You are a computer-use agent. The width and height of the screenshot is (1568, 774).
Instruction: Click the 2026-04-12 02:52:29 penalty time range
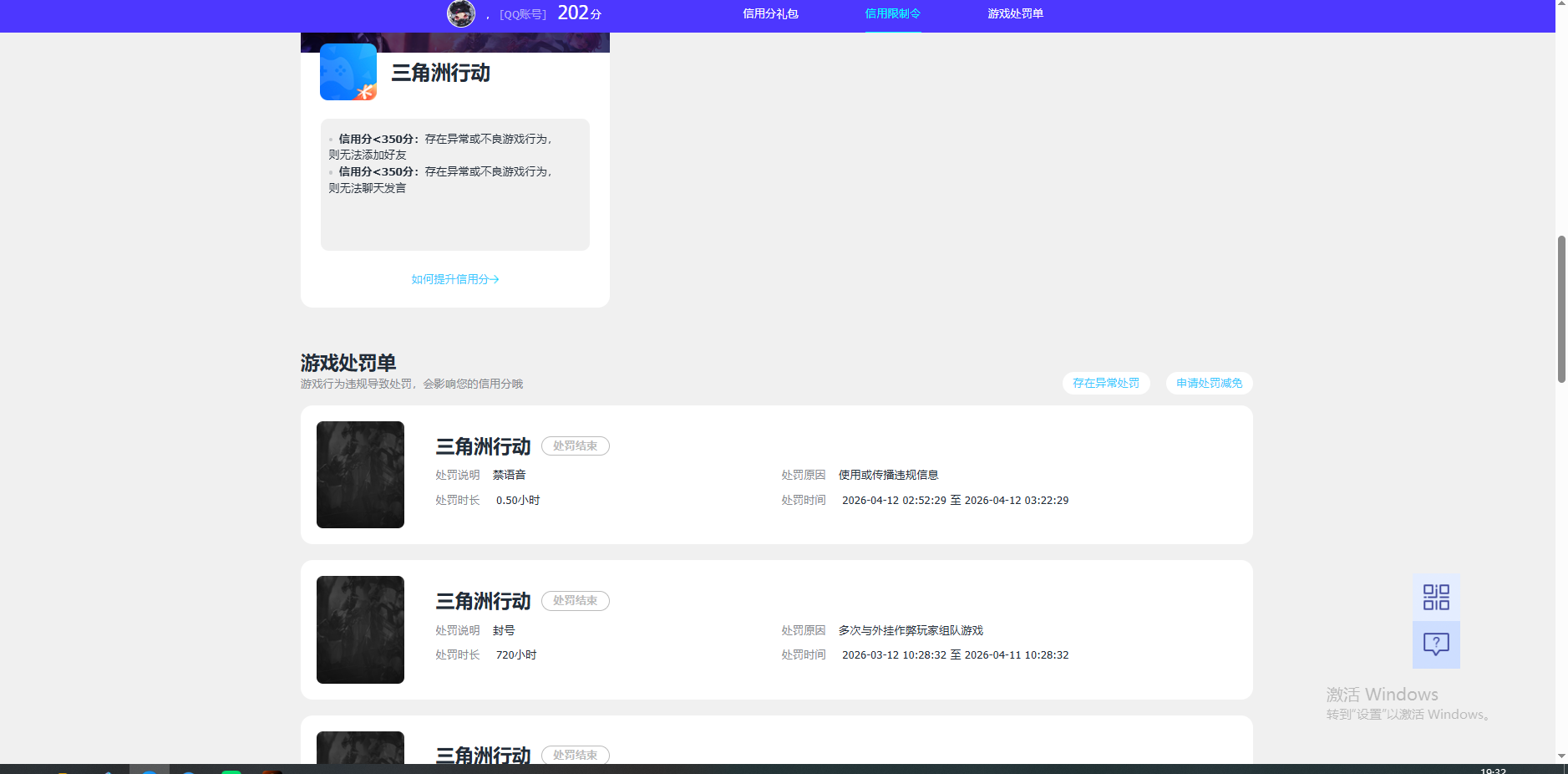pos(956,501)
